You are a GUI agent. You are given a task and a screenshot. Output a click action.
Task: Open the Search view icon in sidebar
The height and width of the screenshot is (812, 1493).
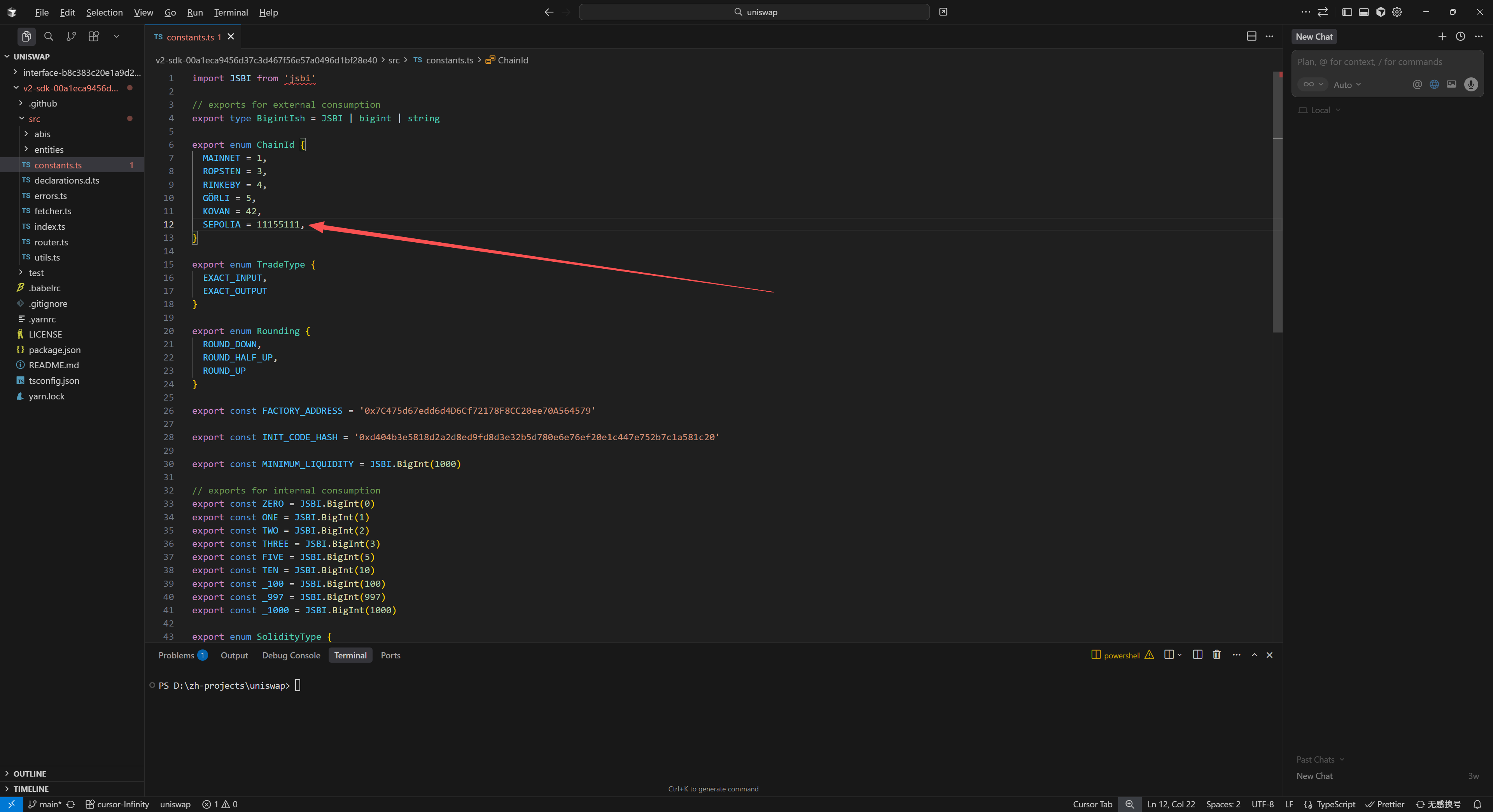point(49,37)
